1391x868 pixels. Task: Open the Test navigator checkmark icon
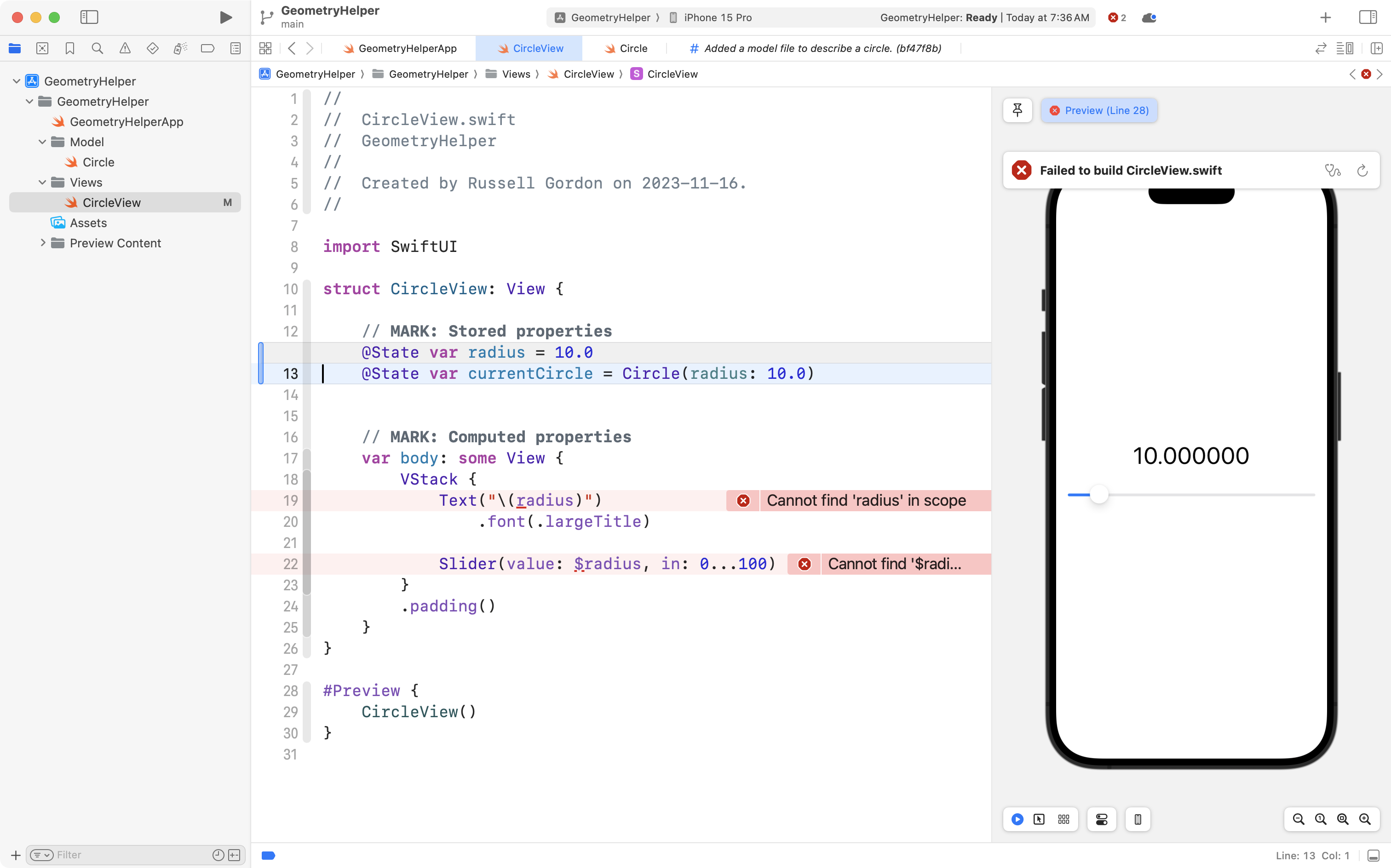pyautogui.click(x=152, y=48)
